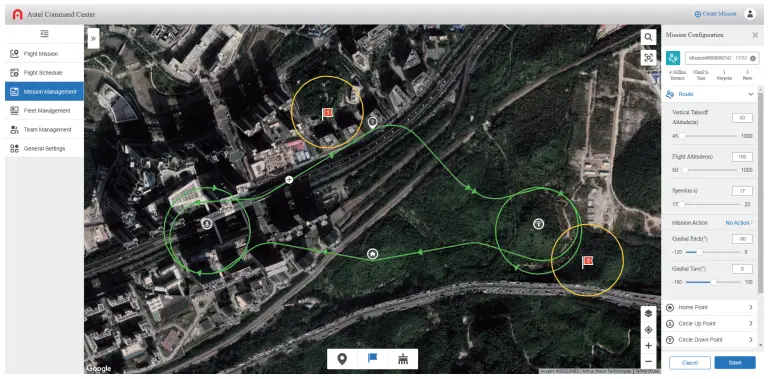Expand the map side panel double-chevron
Image resolution: width=768 pixels, height=379 pixels.
tap(94, 38)
